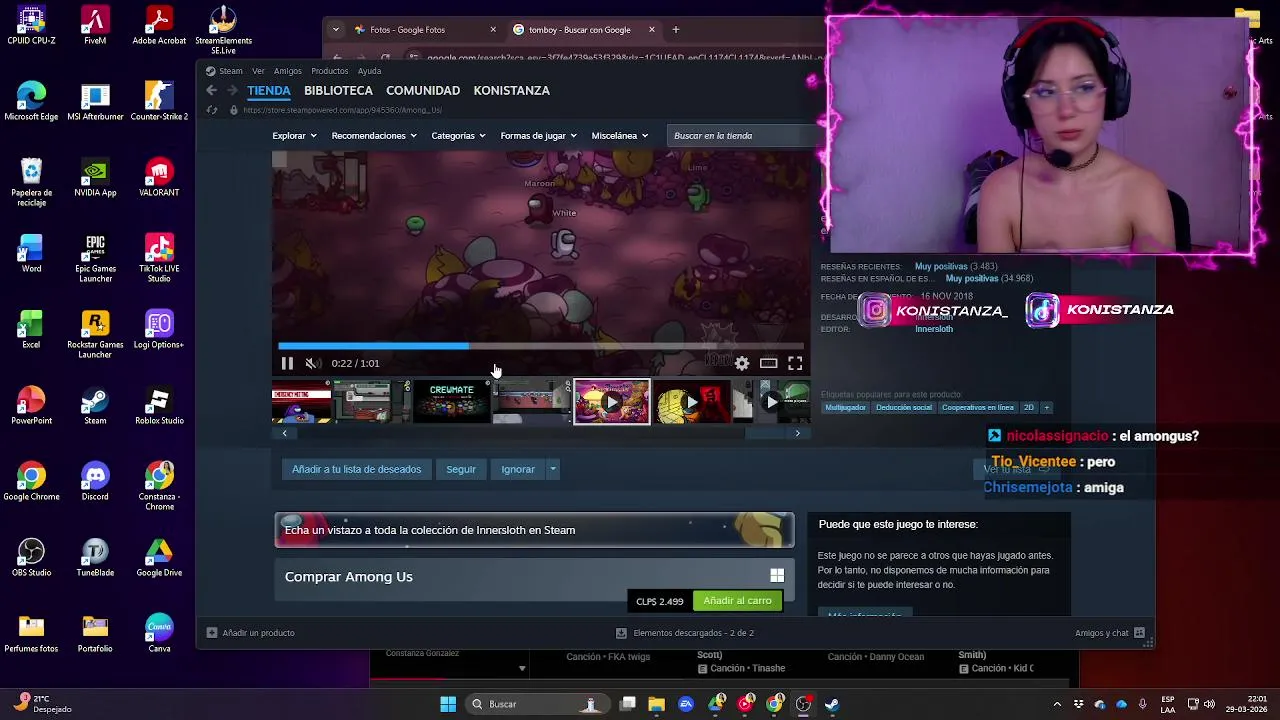The image size is (1280, 720).
Task: Open the KONISTANZA profile tab
Action: click(511, 90)
